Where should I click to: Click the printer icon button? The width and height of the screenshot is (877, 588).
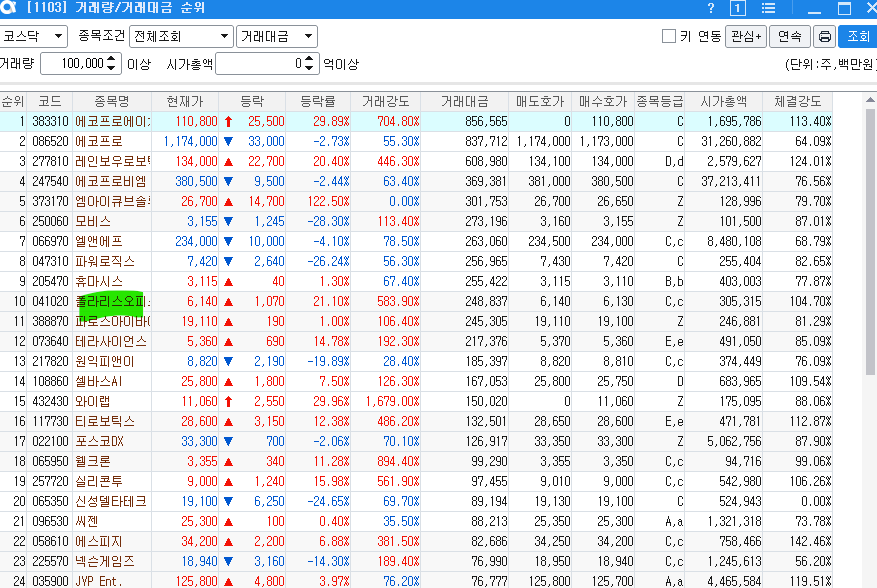[x=824, y=36]
